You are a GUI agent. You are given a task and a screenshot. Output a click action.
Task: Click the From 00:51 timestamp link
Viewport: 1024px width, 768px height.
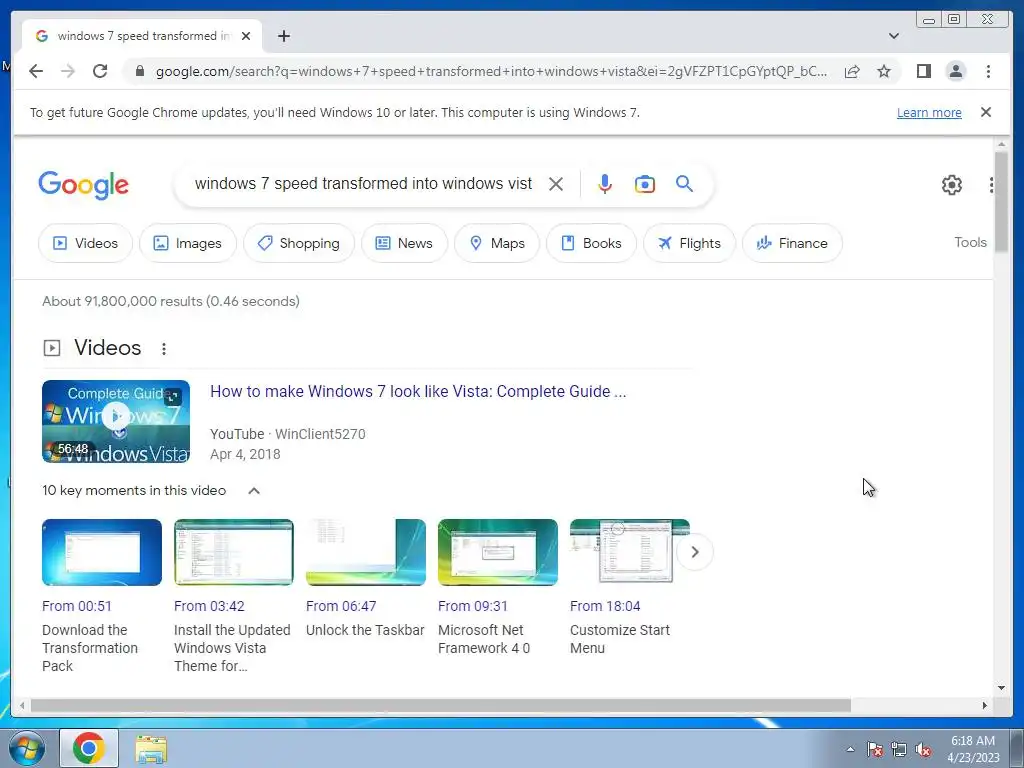(76, 606)
